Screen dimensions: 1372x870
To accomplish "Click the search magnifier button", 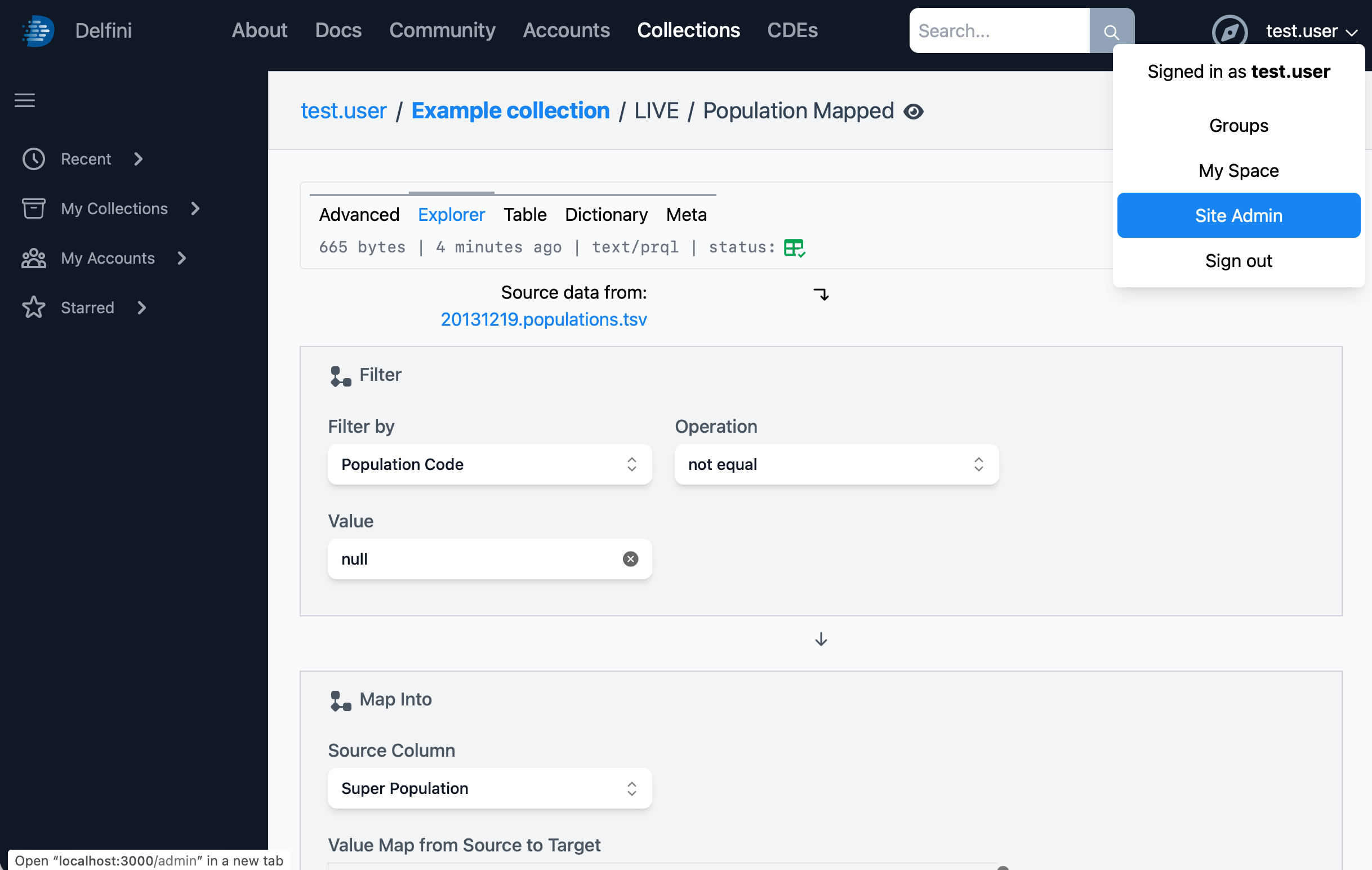I will [1111, 31].
